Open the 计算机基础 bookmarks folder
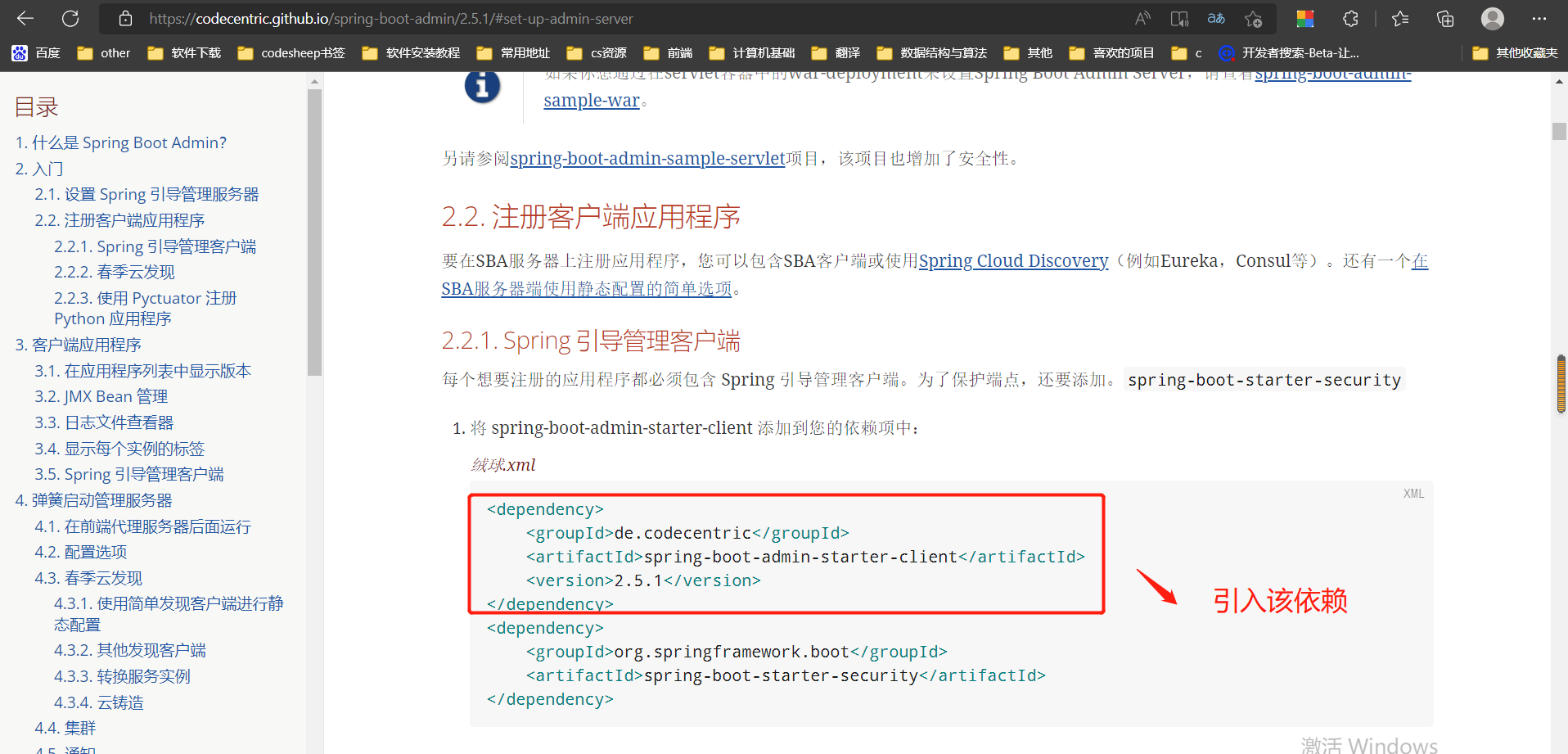The width and height of the screenshot is (1568, 754). point(752,53)
